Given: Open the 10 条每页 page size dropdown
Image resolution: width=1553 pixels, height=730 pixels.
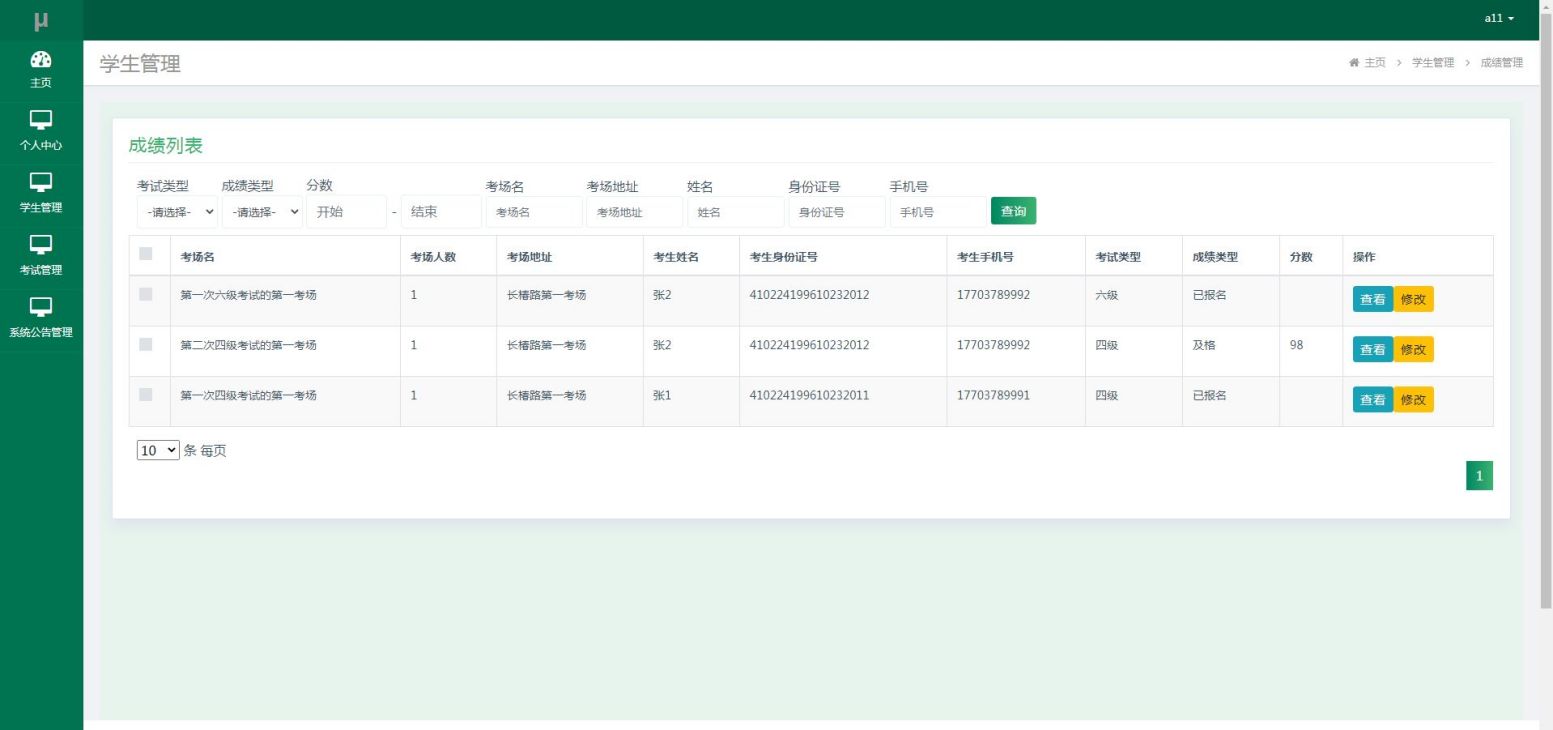Looking at the screenshot, I should pos(158,451).
